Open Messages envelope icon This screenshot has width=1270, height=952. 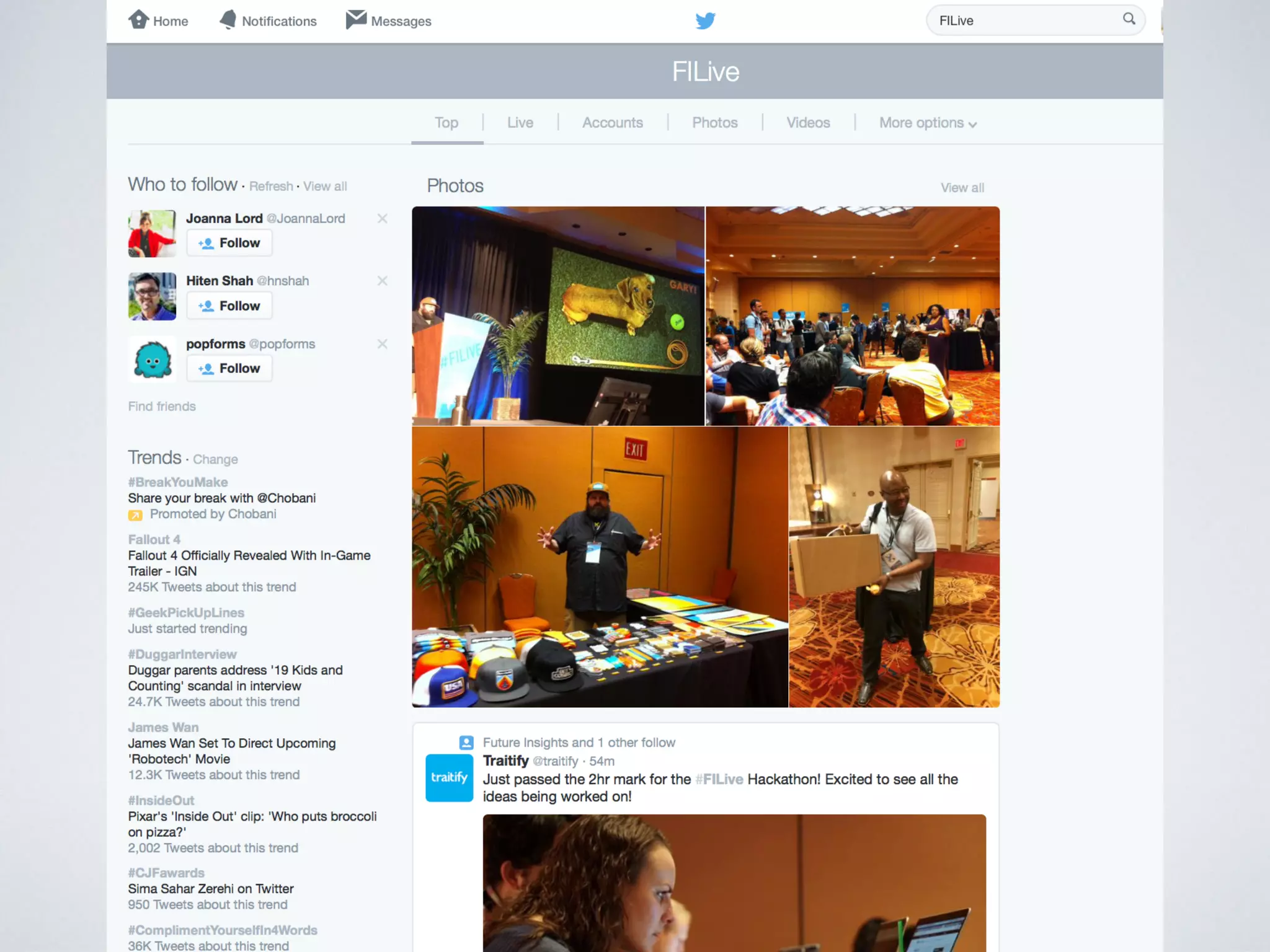[x=356, y=20]
